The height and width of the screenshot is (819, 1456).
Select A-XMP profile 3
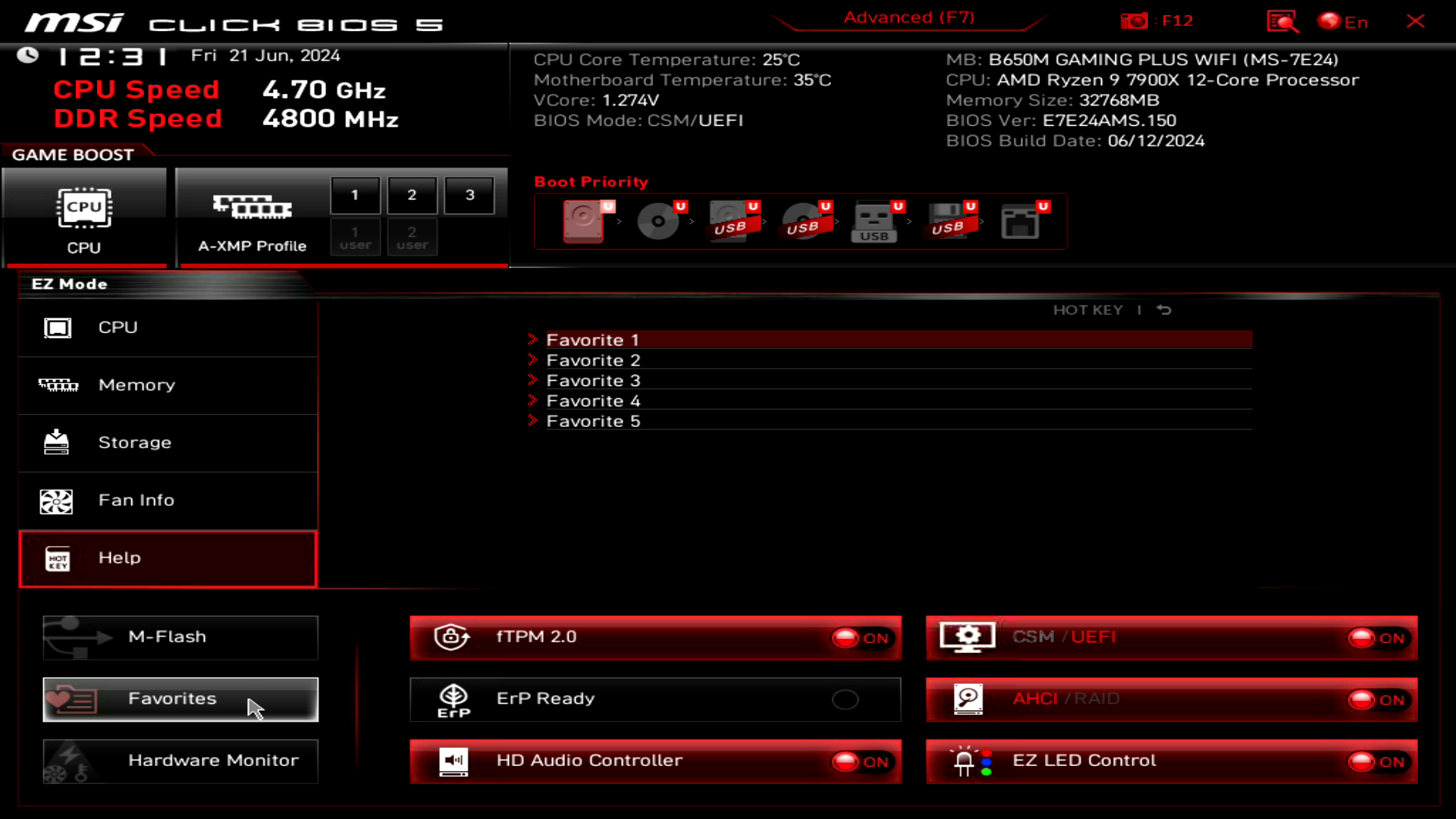coord(469,195)
